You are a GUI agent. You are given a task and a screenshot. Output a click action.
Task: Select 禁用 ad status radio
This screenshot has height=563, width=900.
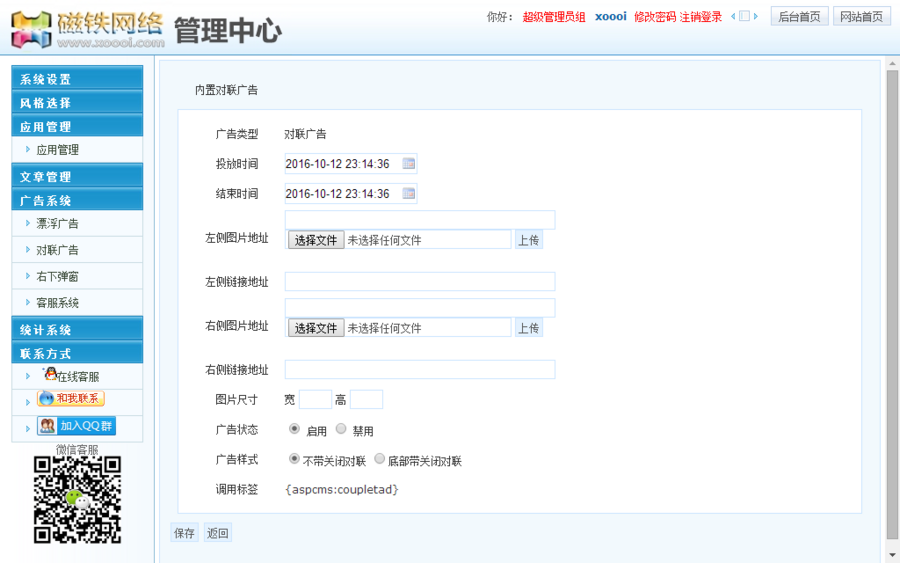click(341, 429)
